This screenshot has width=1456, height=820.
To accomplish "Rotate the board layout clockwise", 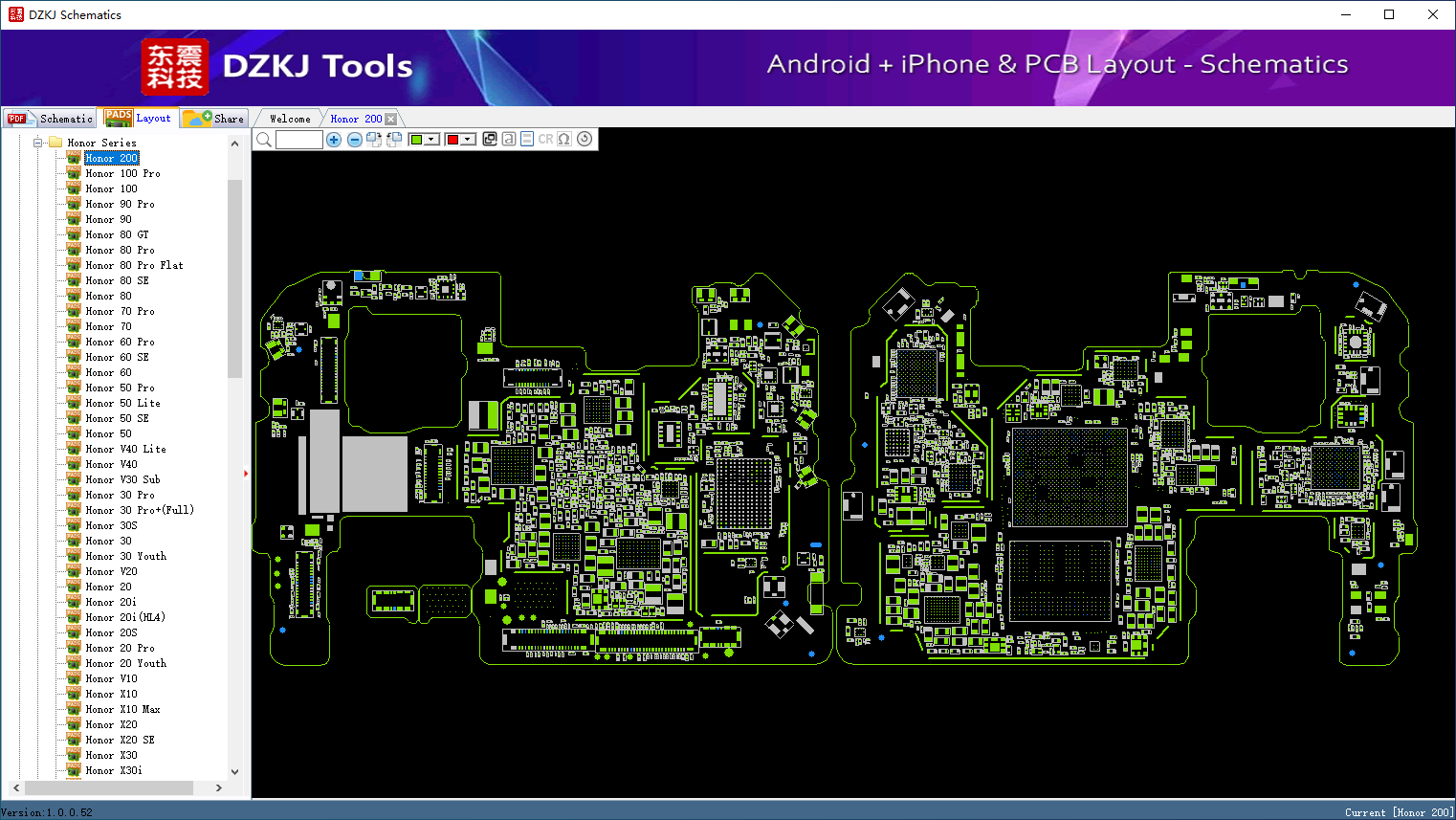I will (x=374, y=140).
